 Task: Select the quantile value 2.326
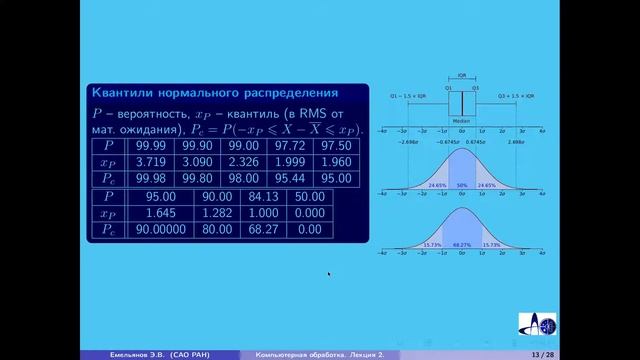point(243,162)
